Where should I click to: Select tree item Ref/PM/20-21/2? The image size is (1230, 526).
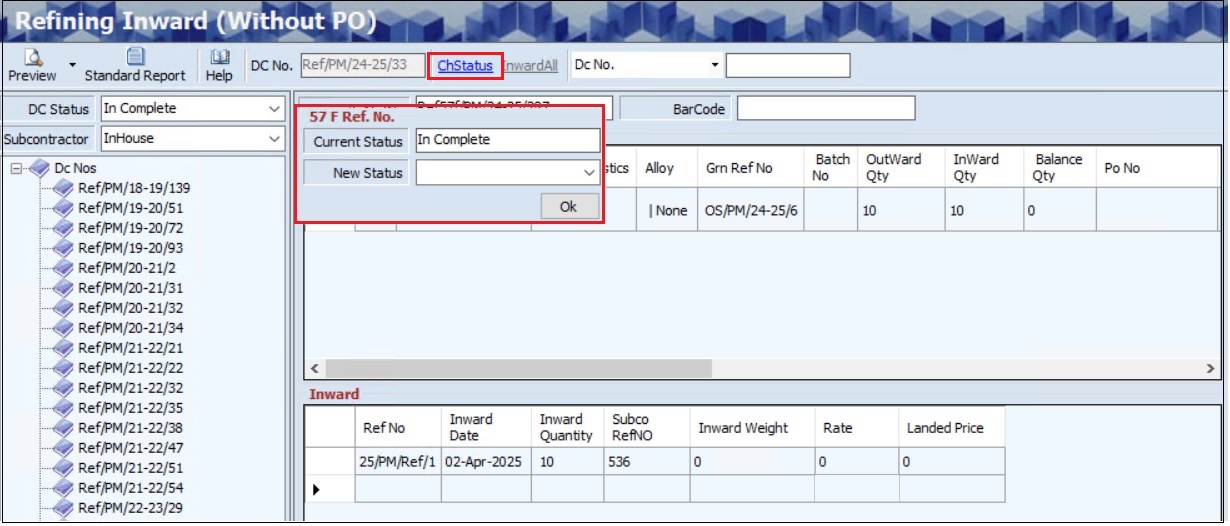pyautogui.click(x=127, y=268)
